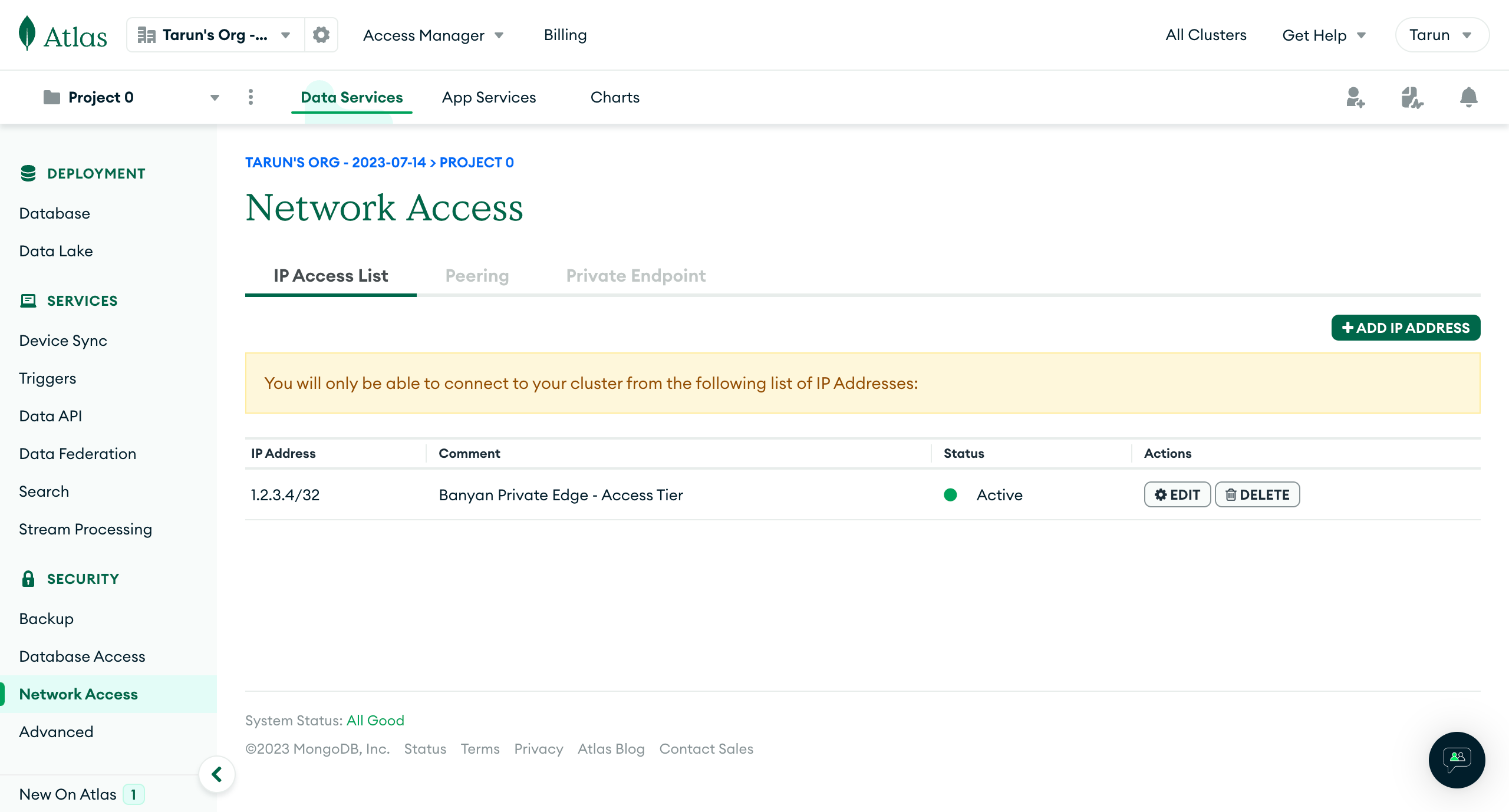The width and height of the screenshot is (1509, 812).
Task: Collapse the sidebar with chevron arrow
Action: tap(217, 774)
